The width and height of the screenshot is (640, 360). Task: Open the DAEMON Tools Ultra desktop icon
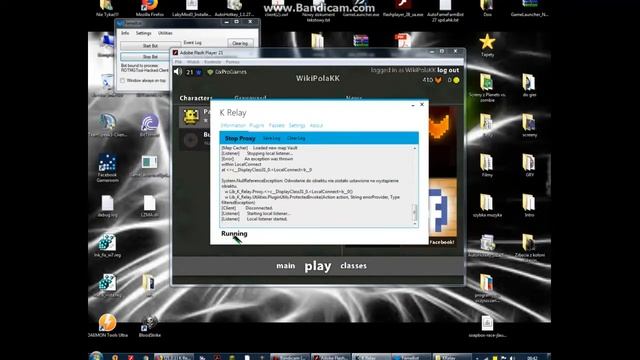click(x=107, y=326)
